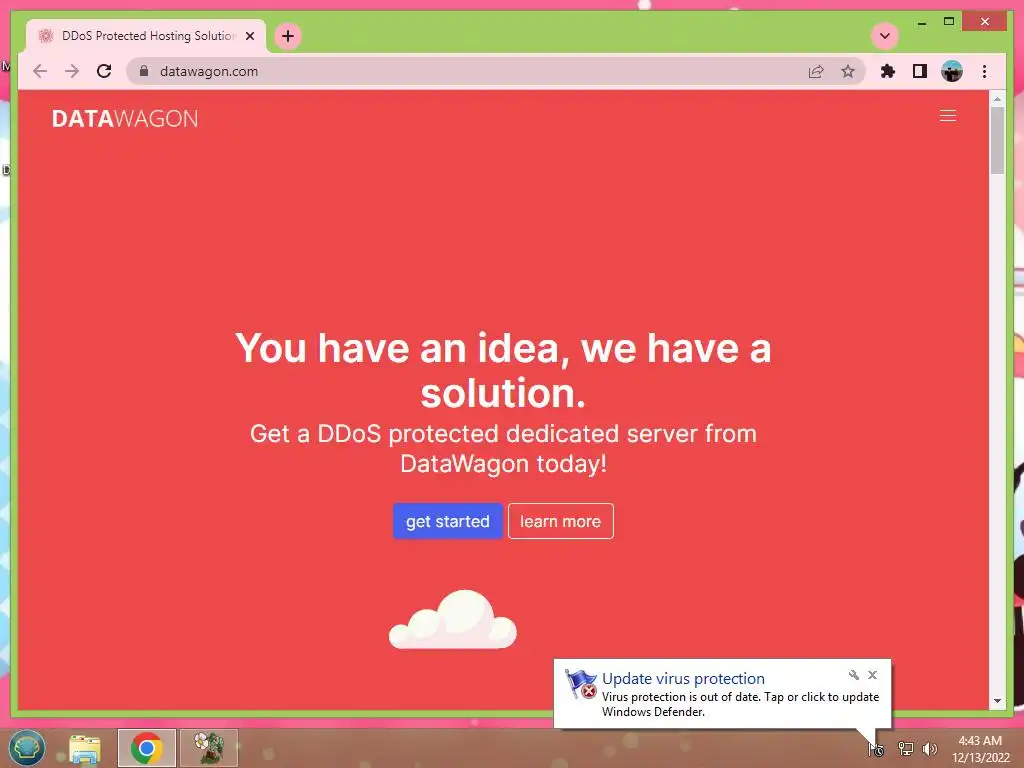Click the vertical scrollbar thumb
This screenshot has width=1024, height=768.
(997, 140)
